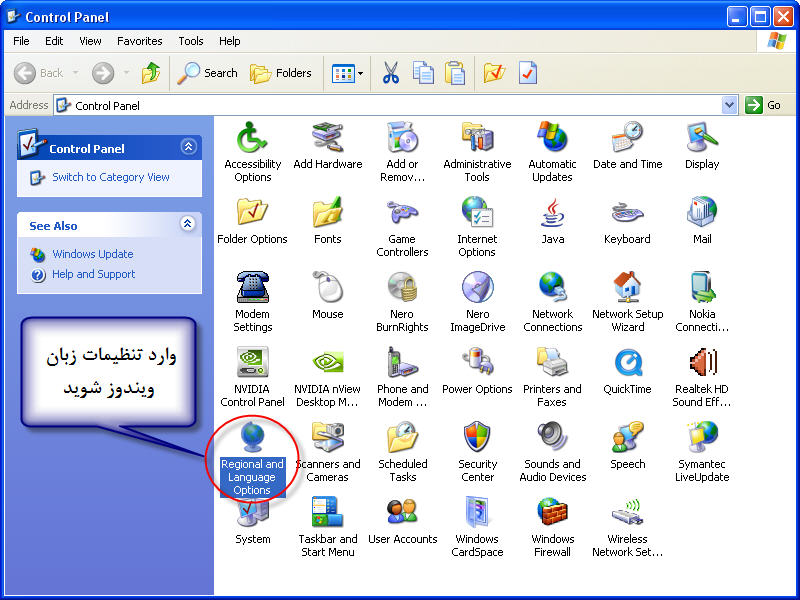Click the Go button
Viewport: 800px width, 600px height.
click(x=763, y=105)
